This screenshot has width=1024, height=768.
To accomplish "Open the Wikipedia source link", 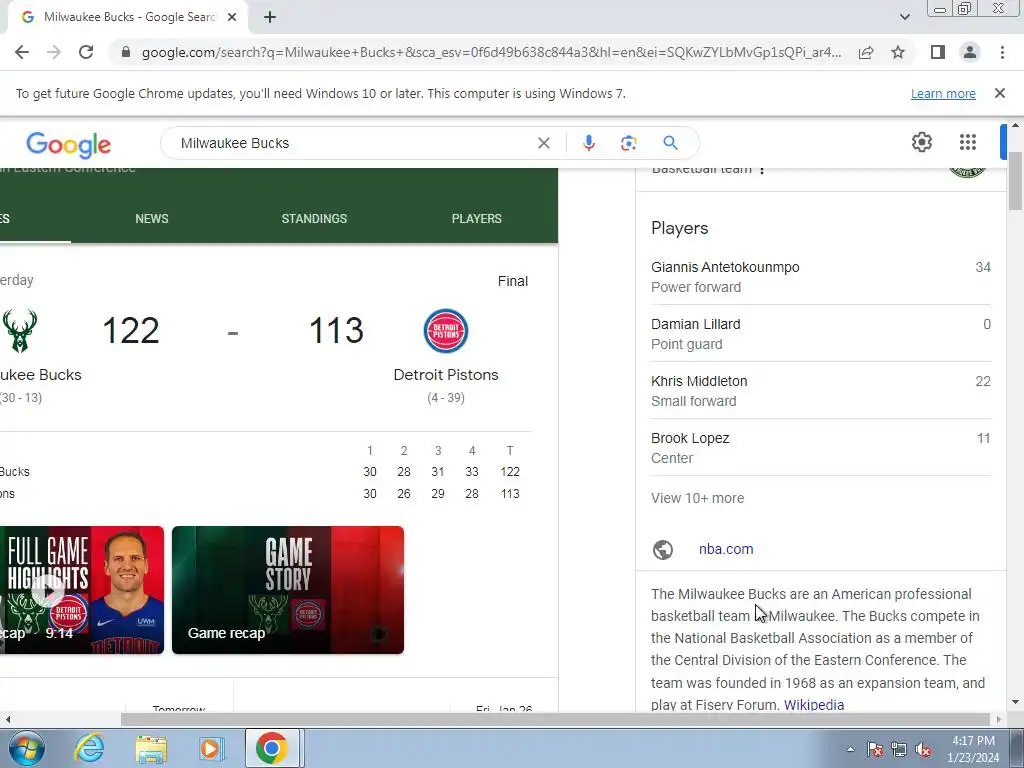I will 814,705.
